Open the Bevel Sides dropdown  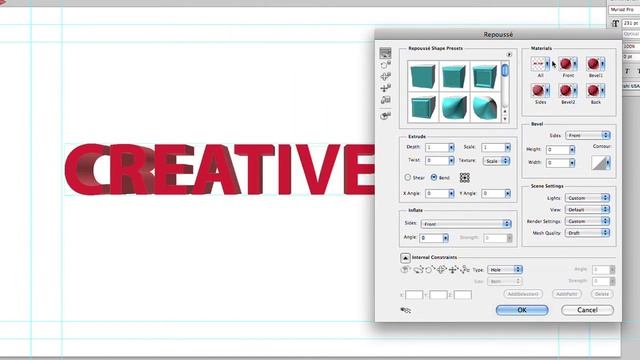(588, 135)
